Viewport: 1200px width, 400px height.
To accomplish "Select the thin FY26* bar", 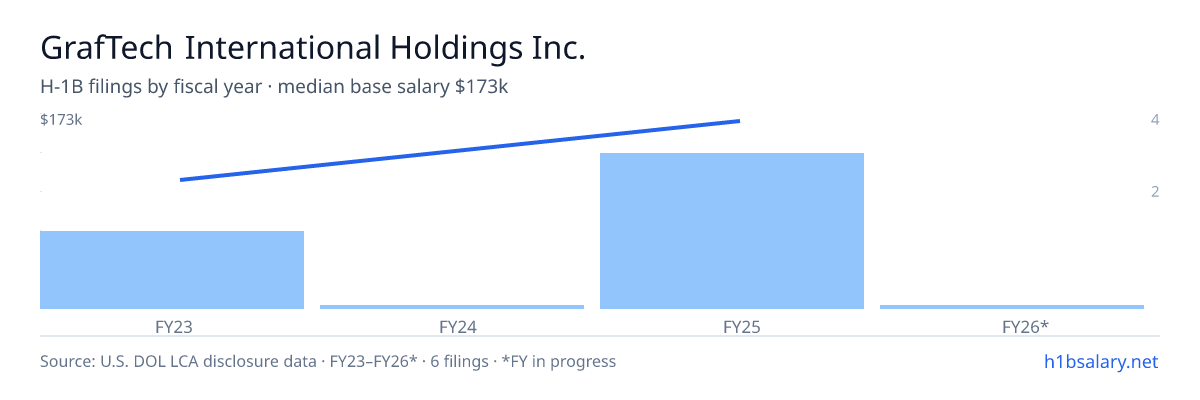I will 1012,307.
